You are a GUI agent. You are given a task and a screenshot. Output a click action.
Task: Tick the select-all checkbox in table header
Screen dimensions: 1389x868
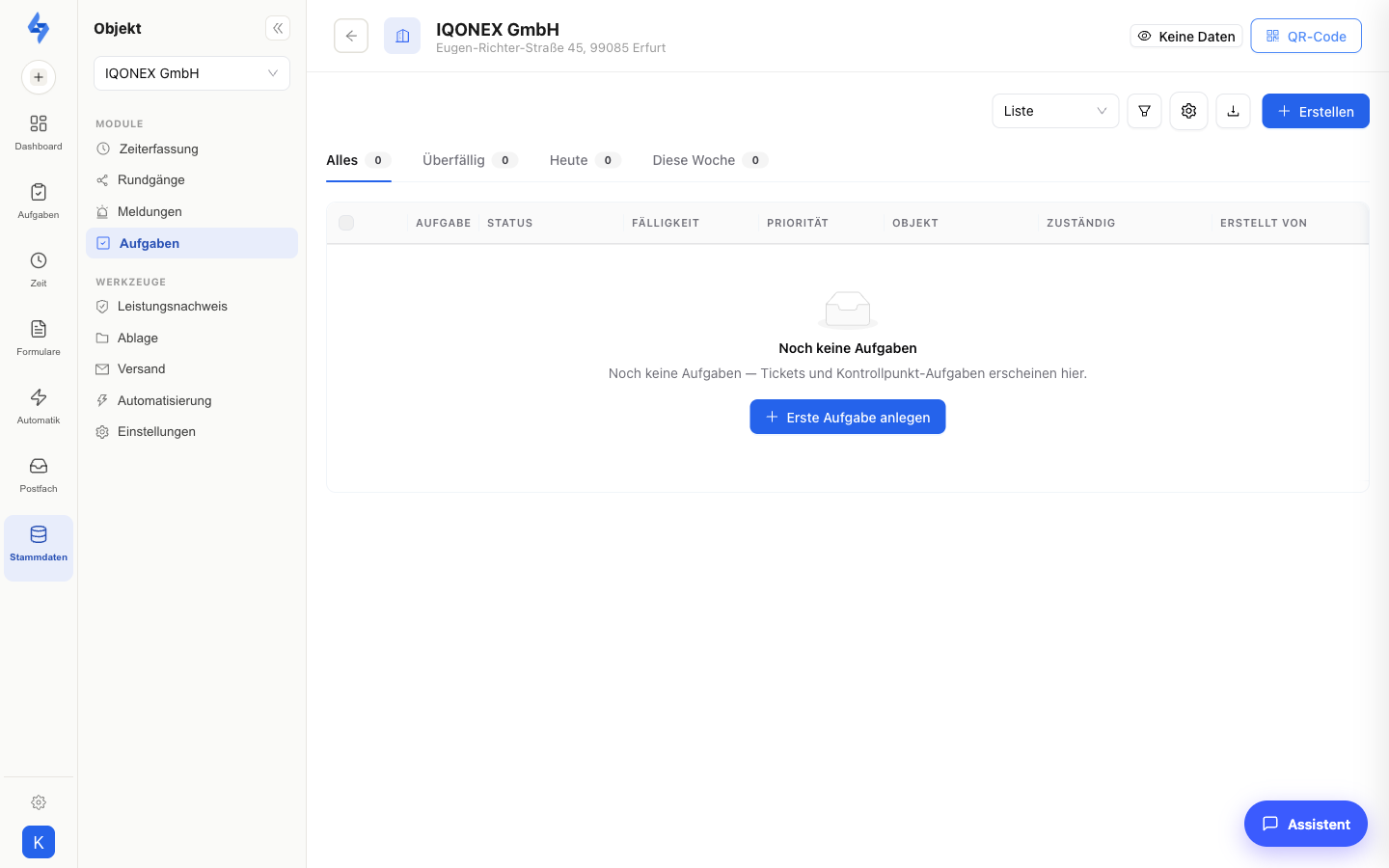[346, 223]
